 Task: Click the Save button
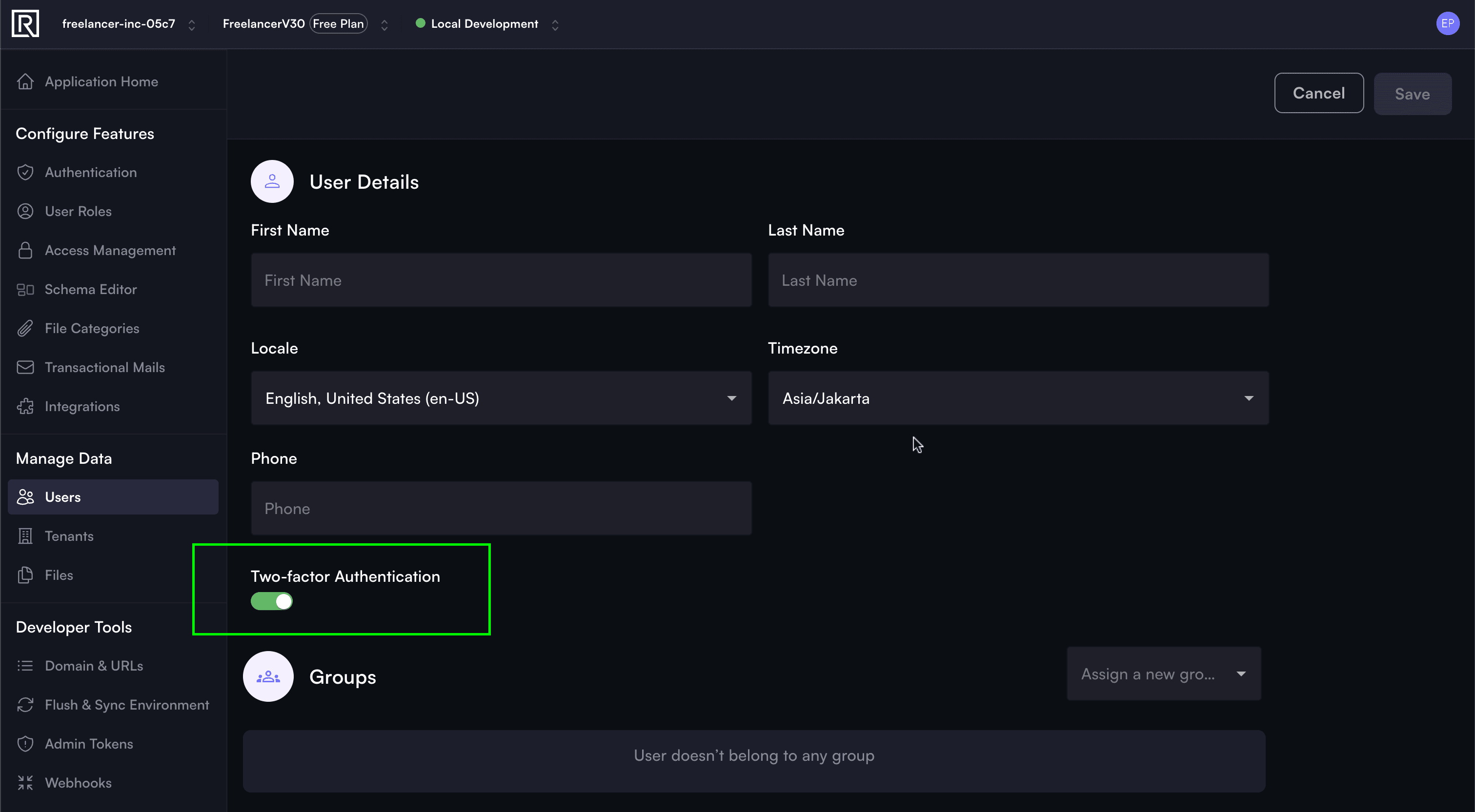pyautogui.click(x=1412, y=93)
